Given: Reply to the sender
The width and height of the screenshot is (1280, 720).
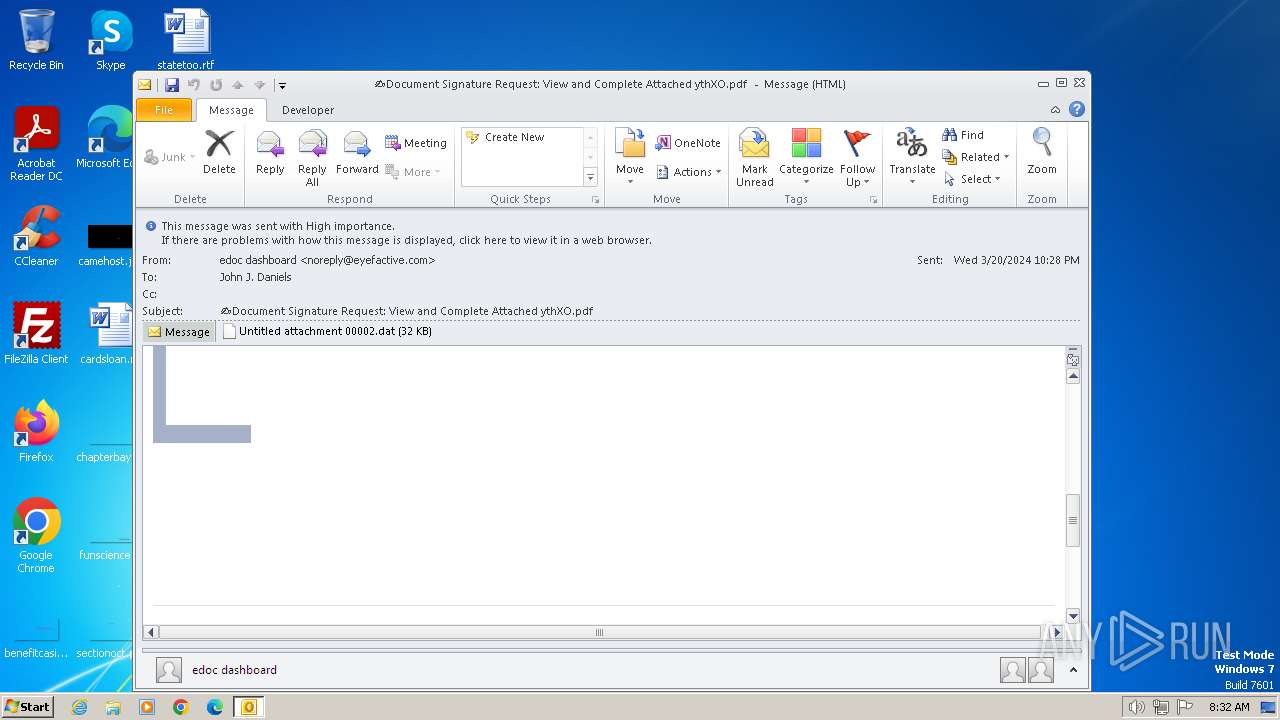Looking at the screenshot, I should click(270, 153).
